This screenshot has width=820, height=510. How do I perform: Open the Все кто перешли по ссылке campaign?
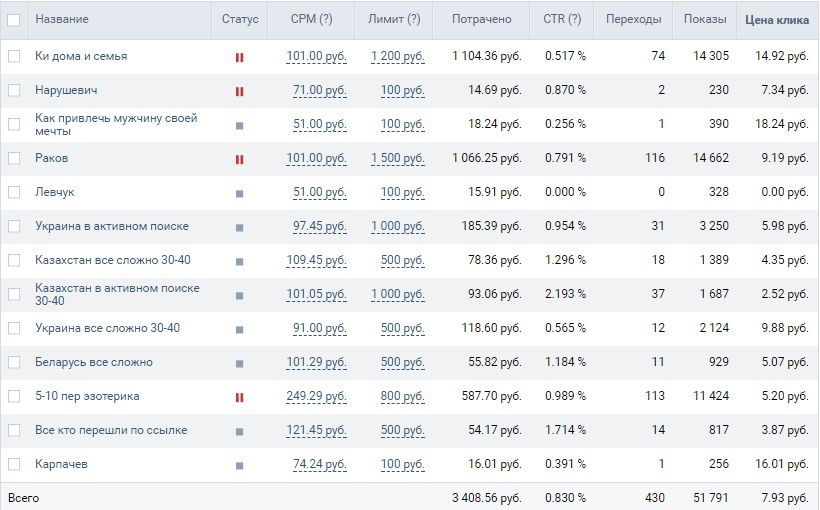[x=111, y=430]
